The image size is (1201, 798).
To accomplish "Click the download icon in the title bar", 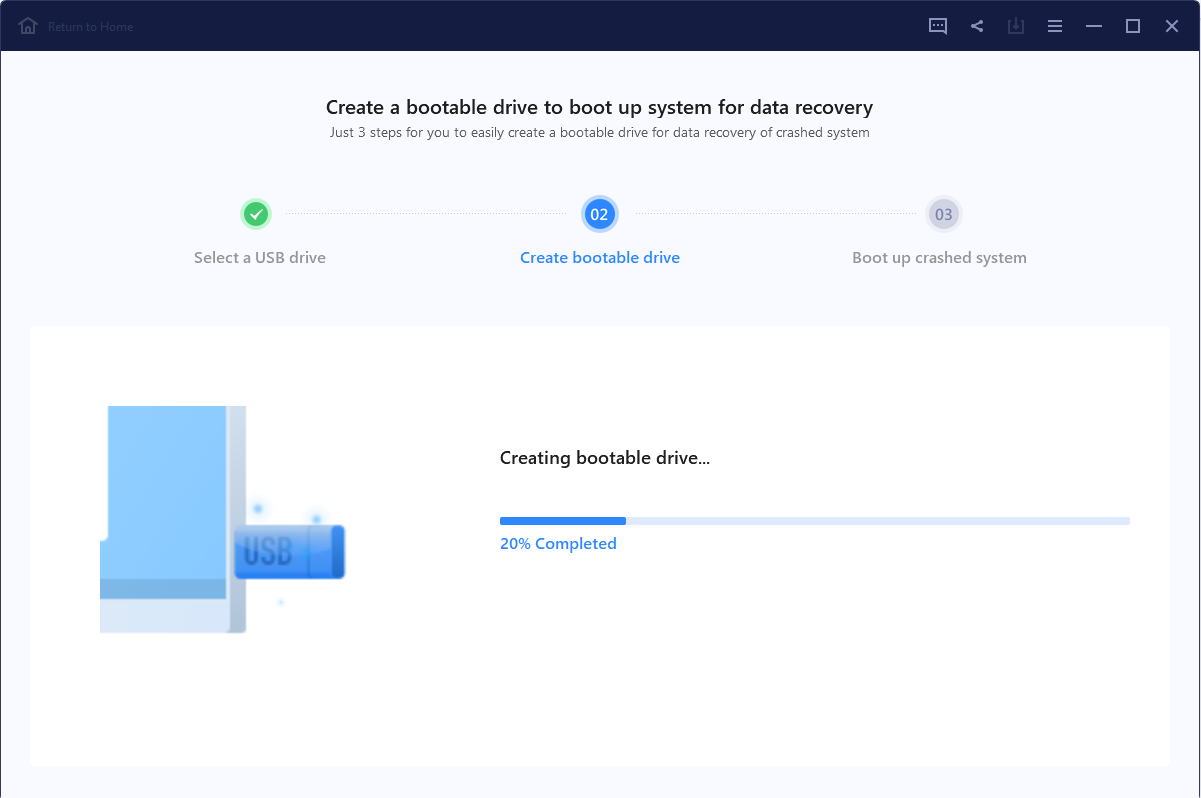I will click(x=1016, y=26).
